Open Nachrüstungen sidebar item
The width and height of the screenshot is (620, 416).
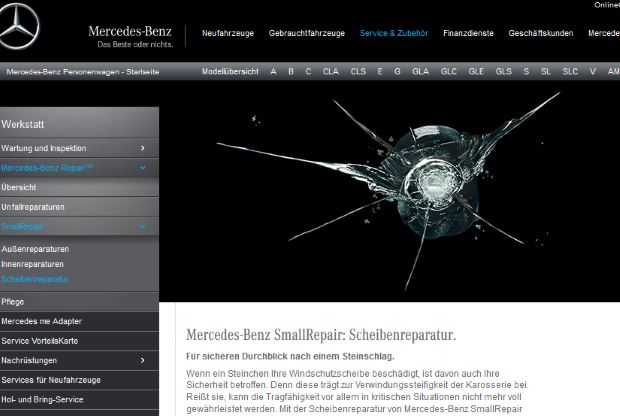[x=79, y=361]
